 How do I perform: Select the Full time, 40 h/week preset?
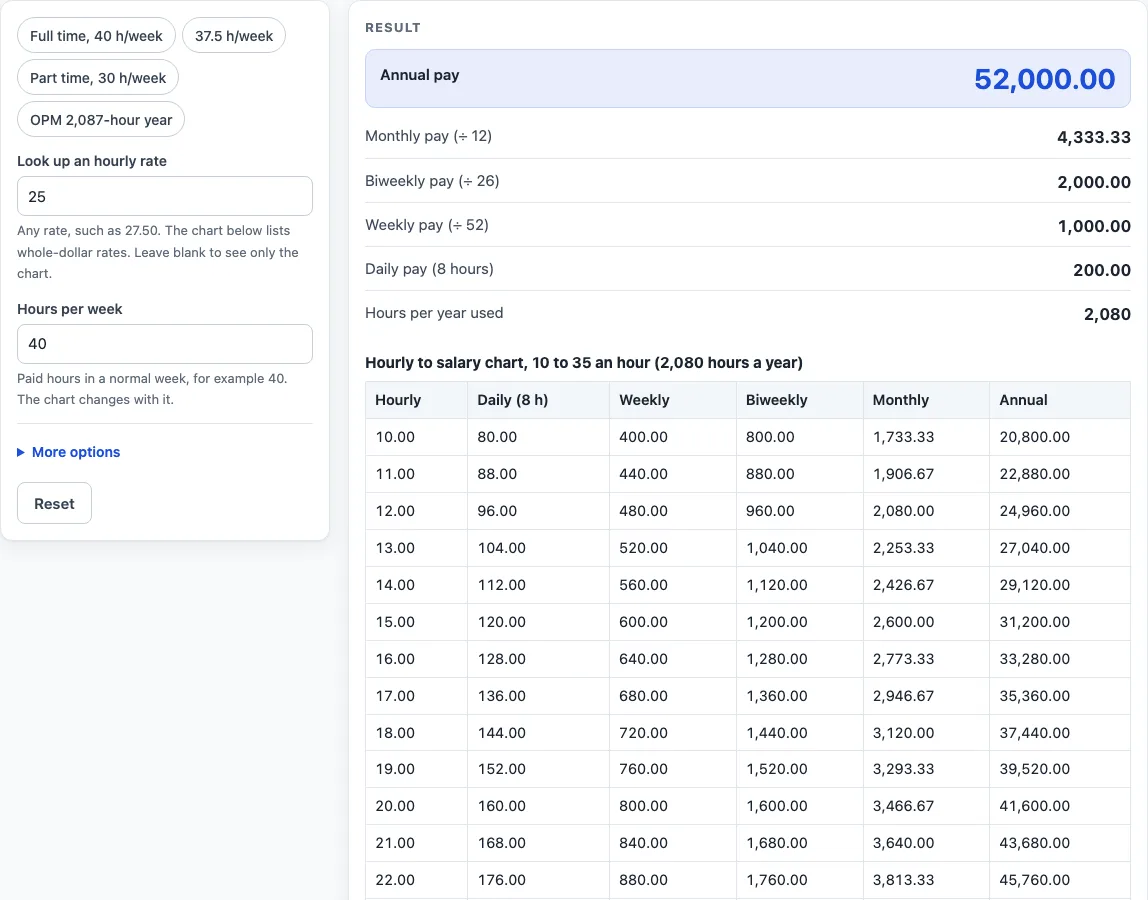[x=96, y=36]
